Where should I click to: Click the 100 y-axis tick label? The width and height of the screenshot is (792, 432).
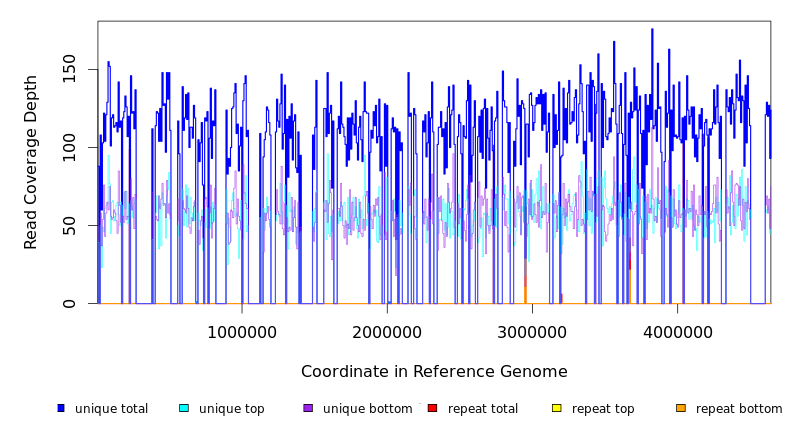71,147
